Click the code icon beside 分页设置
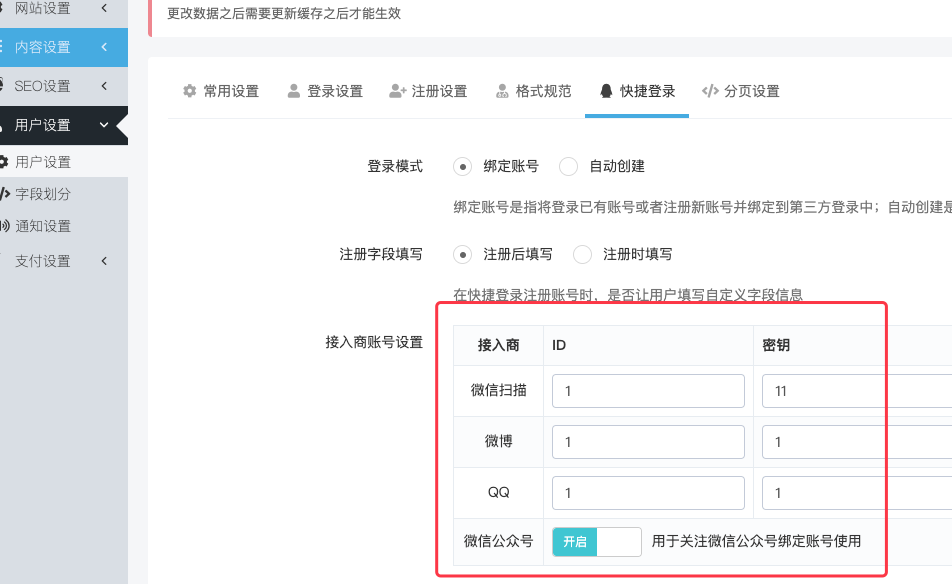The width and height of the screenshot is (952, 584). (710, 91)
